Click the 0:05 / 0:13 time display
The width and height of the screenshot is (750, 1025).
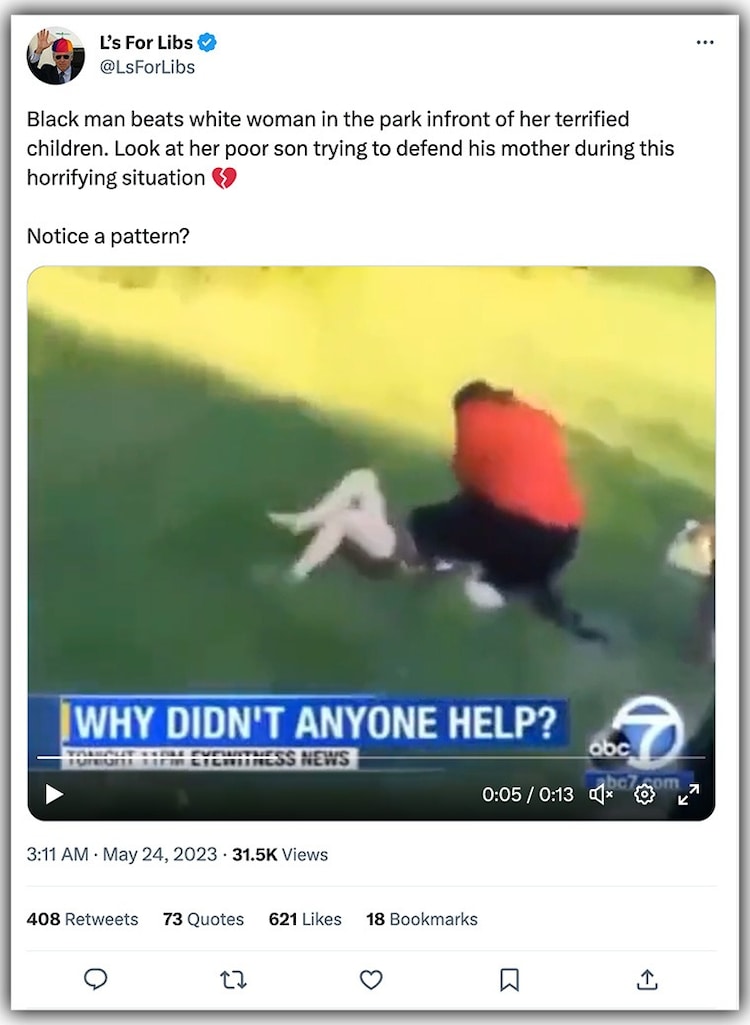pyautogui.click(x=528, y=794)
